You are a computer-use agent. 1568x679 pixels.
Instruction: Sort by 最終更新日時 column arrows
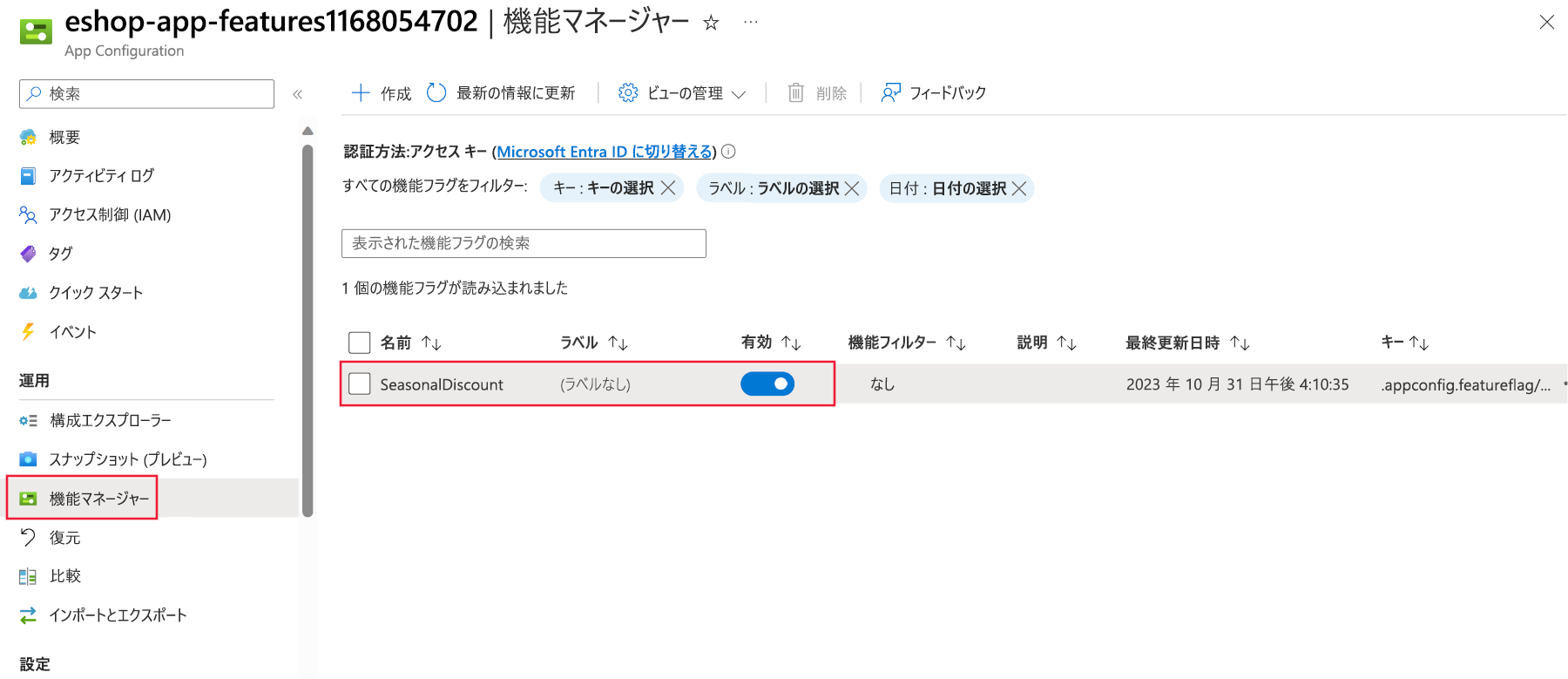coord(1240,343)
